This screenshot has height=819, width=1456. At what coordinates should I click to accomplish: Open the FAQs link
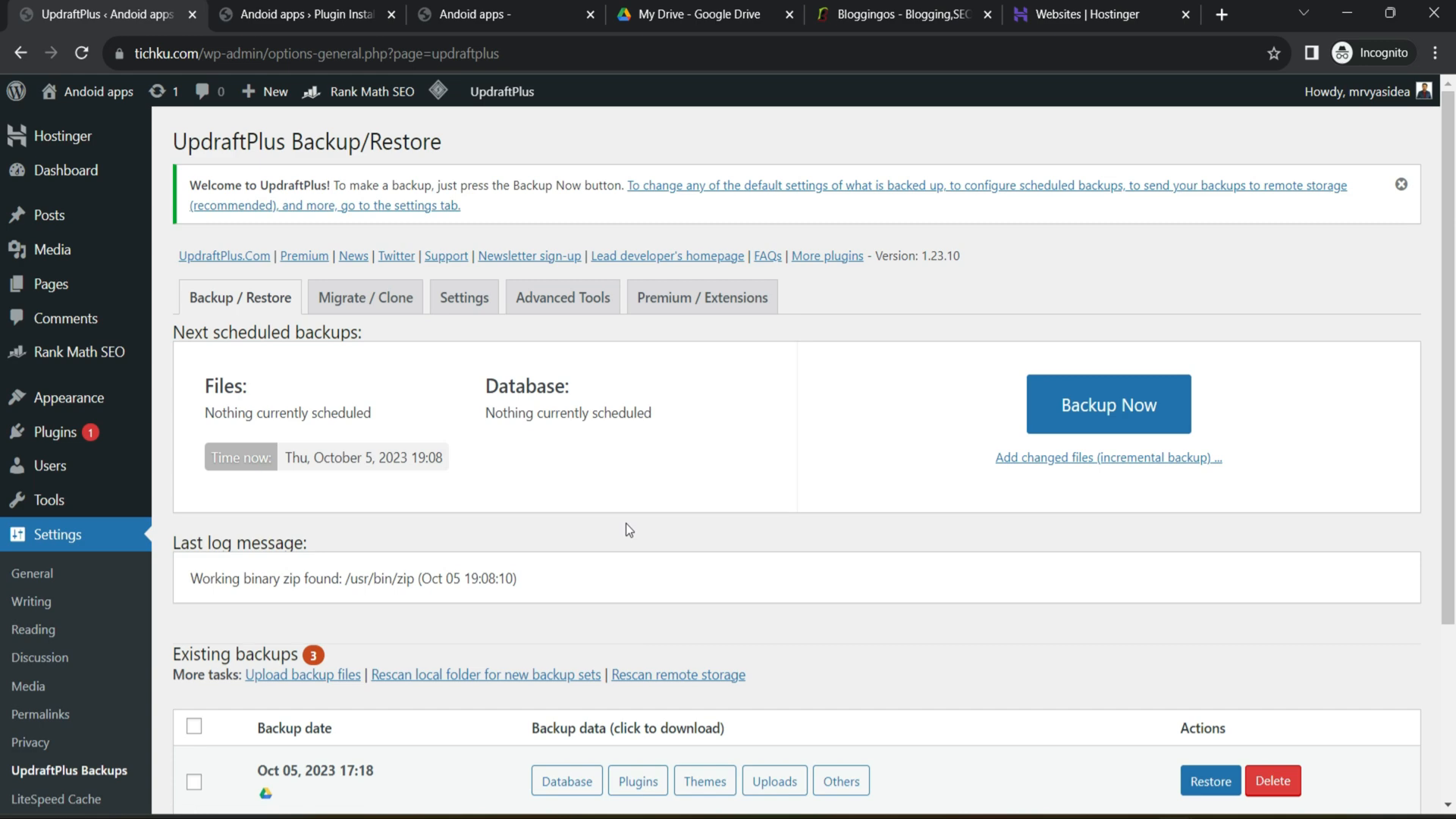coord(767,256)
